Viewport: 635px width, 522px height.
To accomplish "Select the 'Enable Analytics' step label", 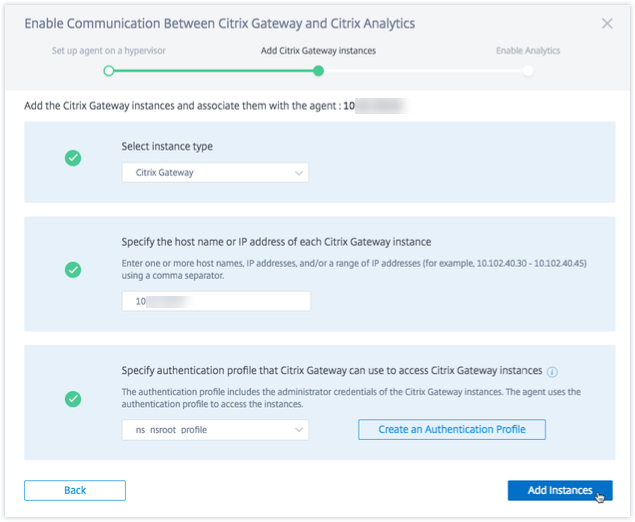I will (x=528, y=50).
